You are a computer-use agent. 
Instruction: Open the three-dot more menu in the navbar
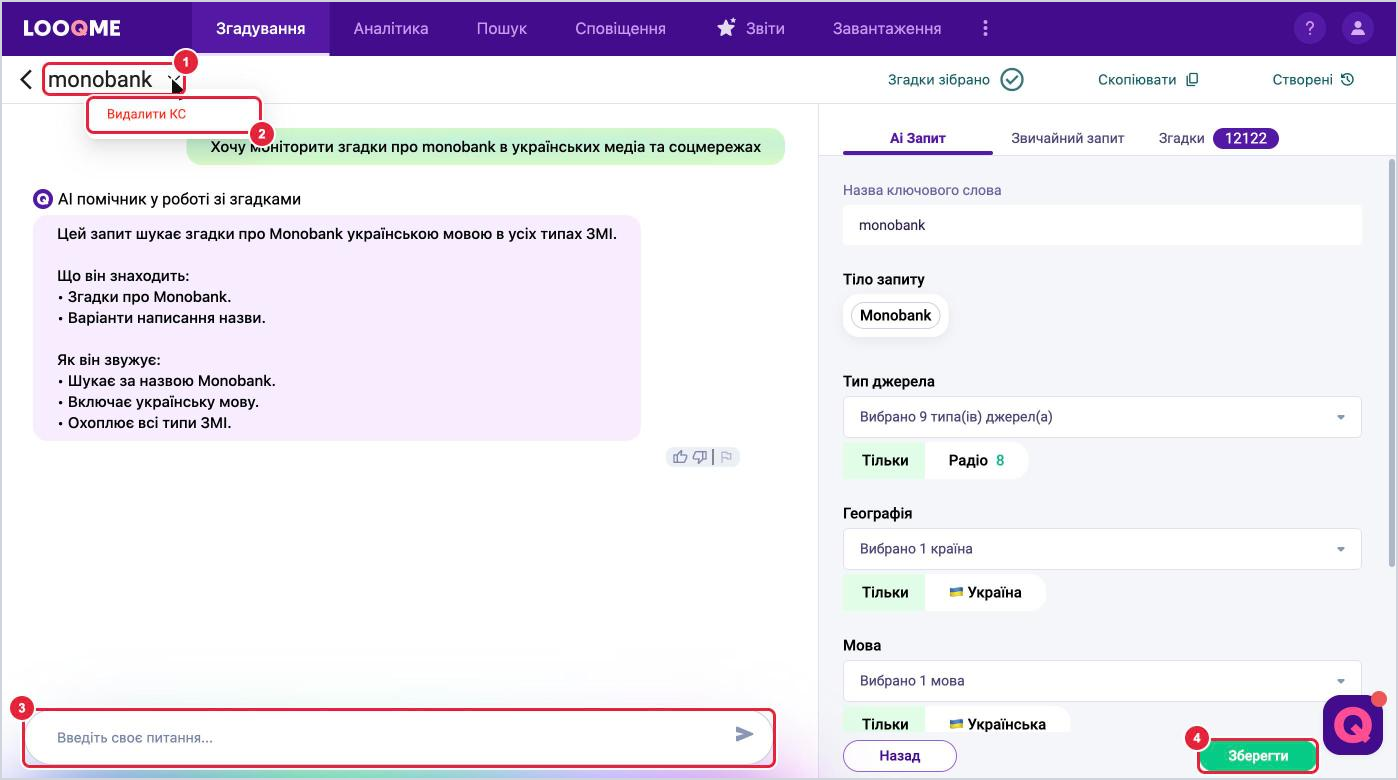point(985,28)
